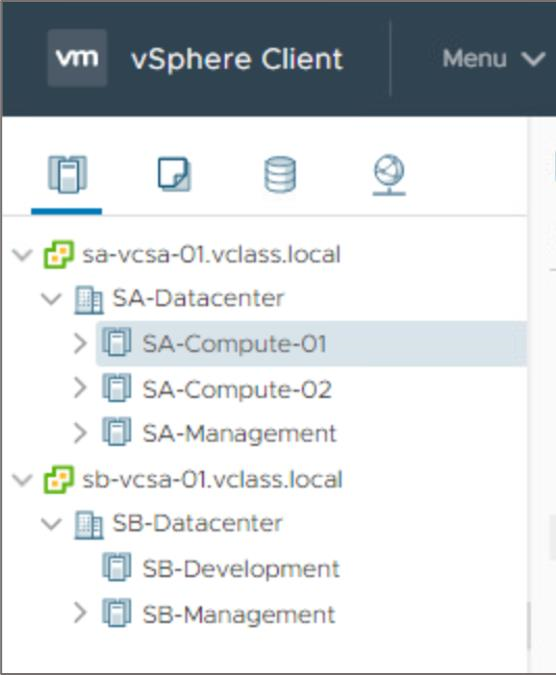
Task: Click the vSphere Client title
Action: [x=237, y=59]
